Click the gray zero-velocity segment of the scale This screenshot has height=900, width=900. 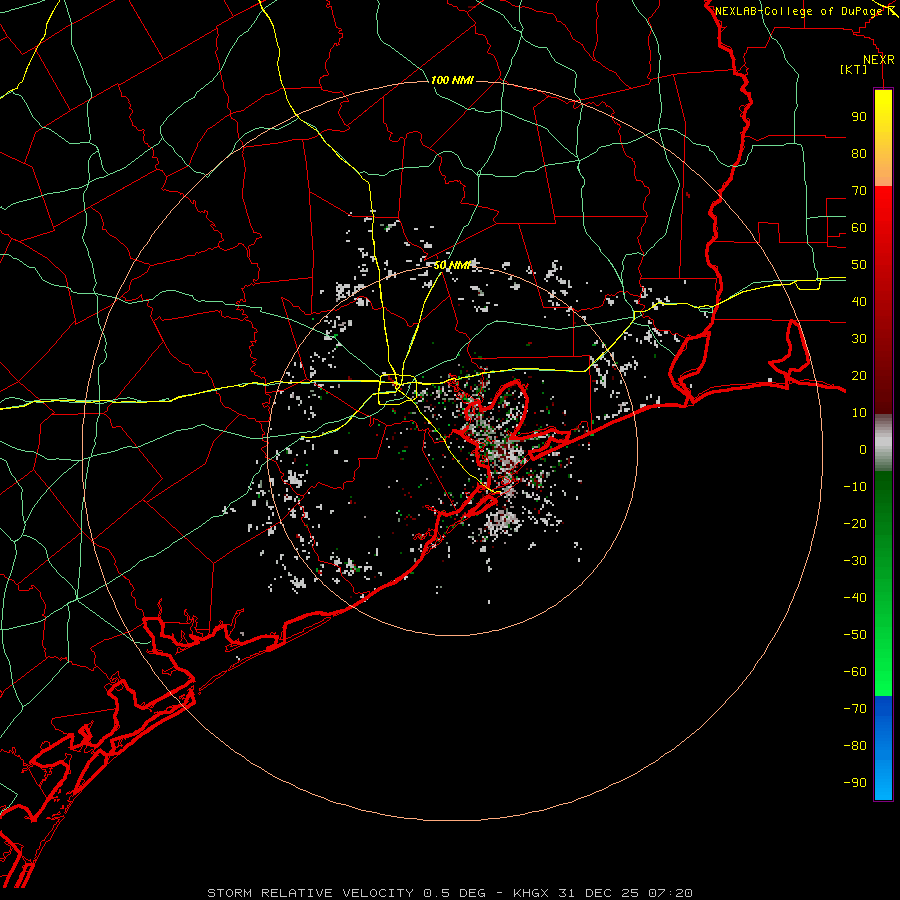883,443
